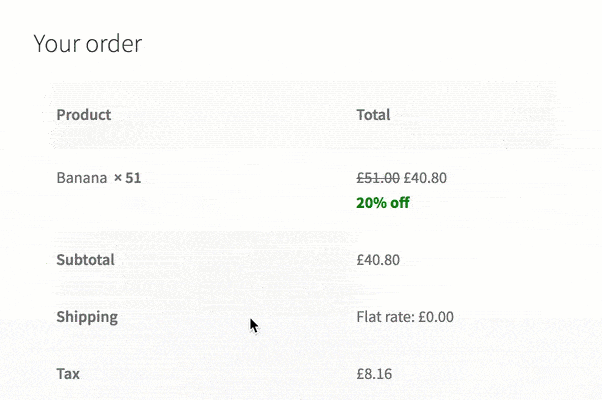Click the £0.00 shipping cost
602x400 pixels.
click(x=436, y=317)
